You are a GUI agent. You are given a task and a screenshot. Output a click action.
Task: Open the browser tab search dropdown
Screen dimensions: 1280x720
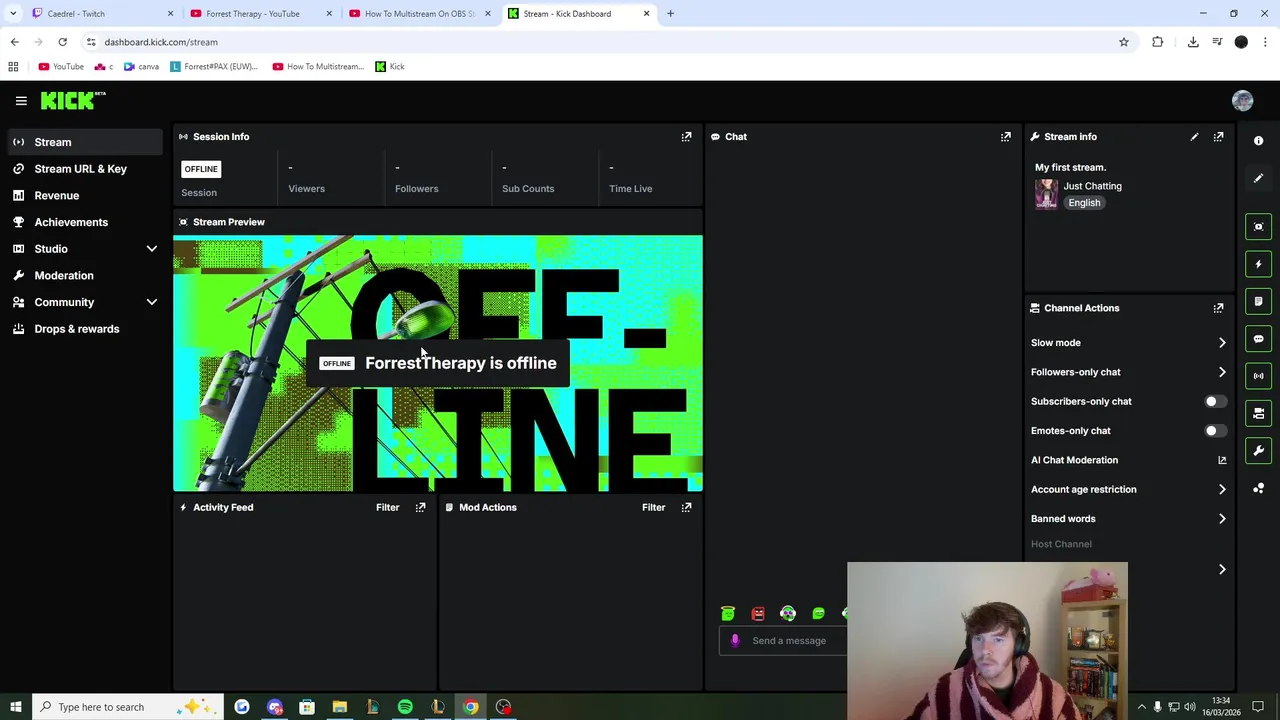tap(13, 13)
